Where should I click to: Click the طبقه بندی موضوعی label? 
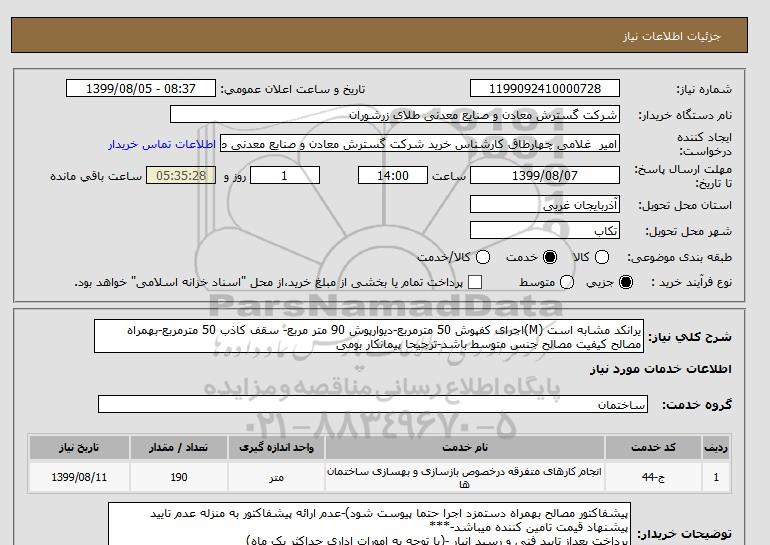tap(680, 257)
